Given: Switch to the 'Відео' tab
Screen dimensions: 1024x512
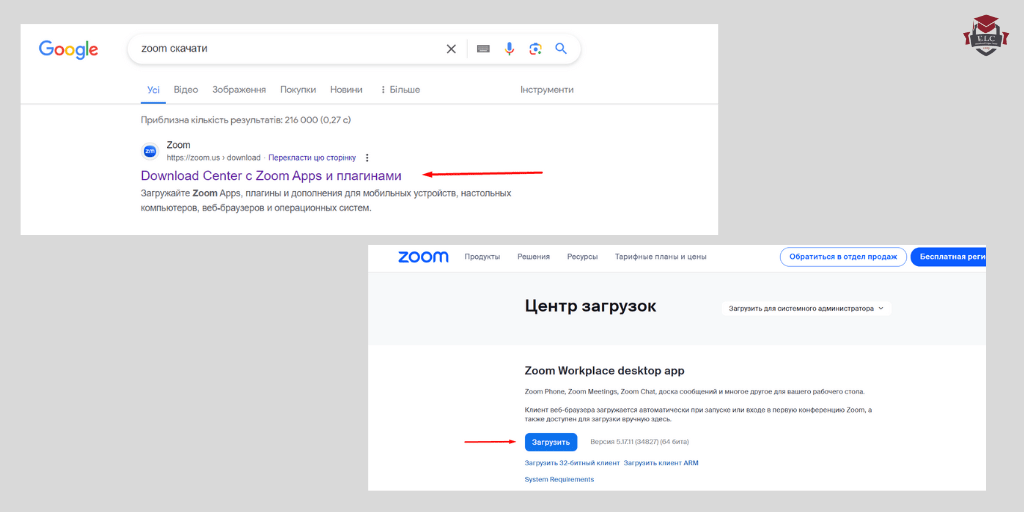Looking at the screenshot, I should [186, 89].
